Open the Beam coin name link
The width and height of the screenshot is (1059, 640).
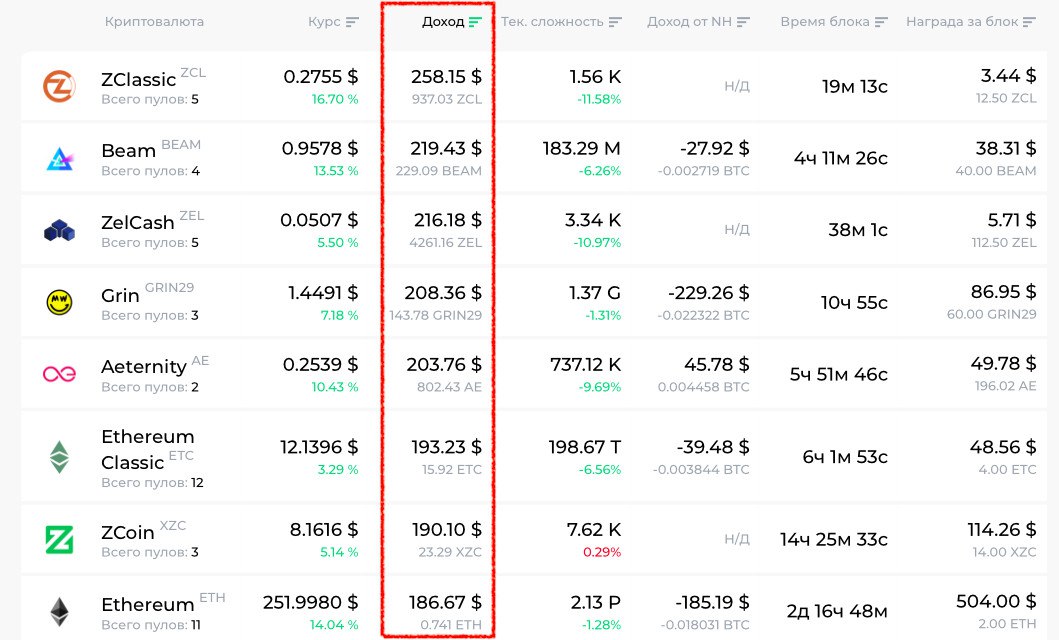[x=128, y=151]
